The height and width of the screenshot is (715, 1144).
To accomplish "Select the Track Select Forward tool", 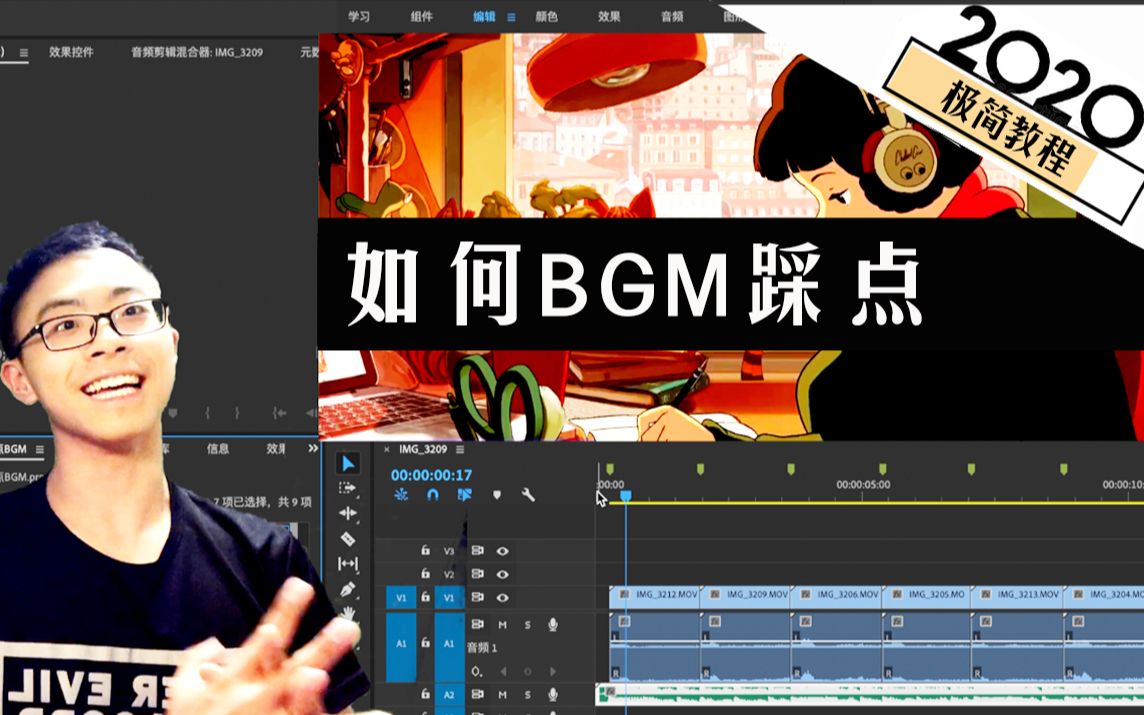I will coord(348,488).
